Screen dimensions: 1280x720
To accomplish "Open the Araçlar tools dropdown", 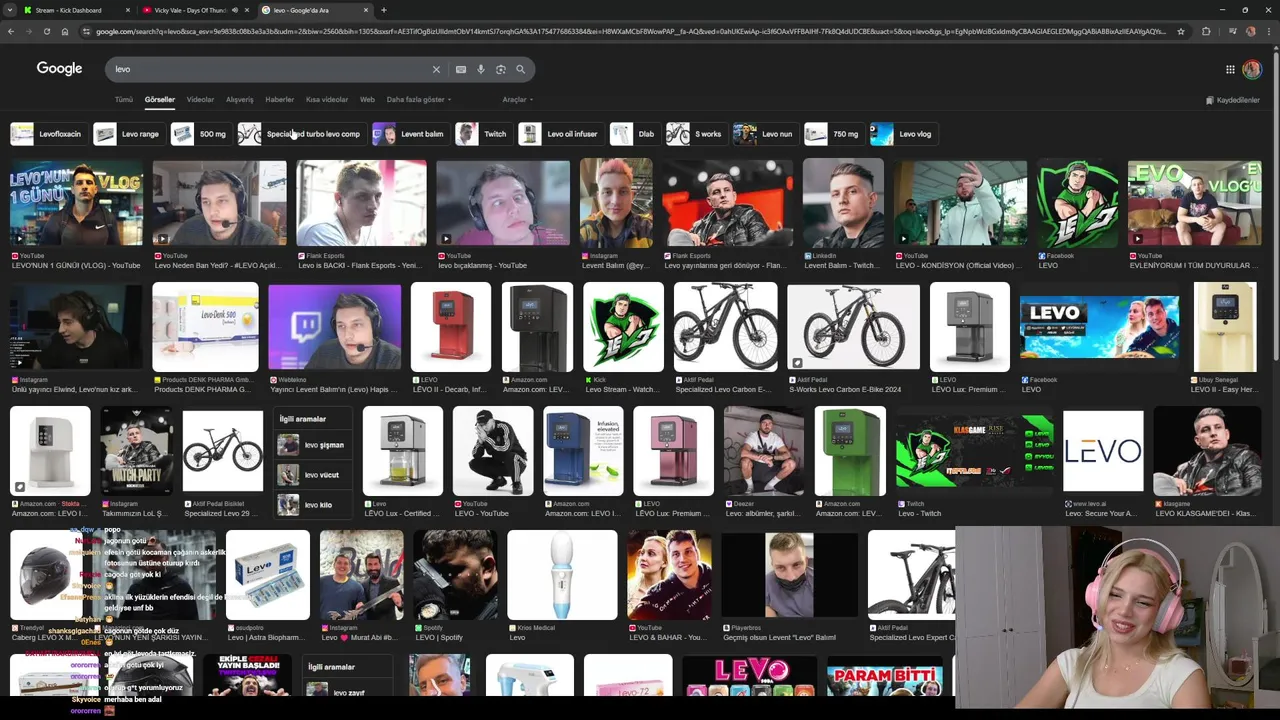I will (x=518, y=100).
